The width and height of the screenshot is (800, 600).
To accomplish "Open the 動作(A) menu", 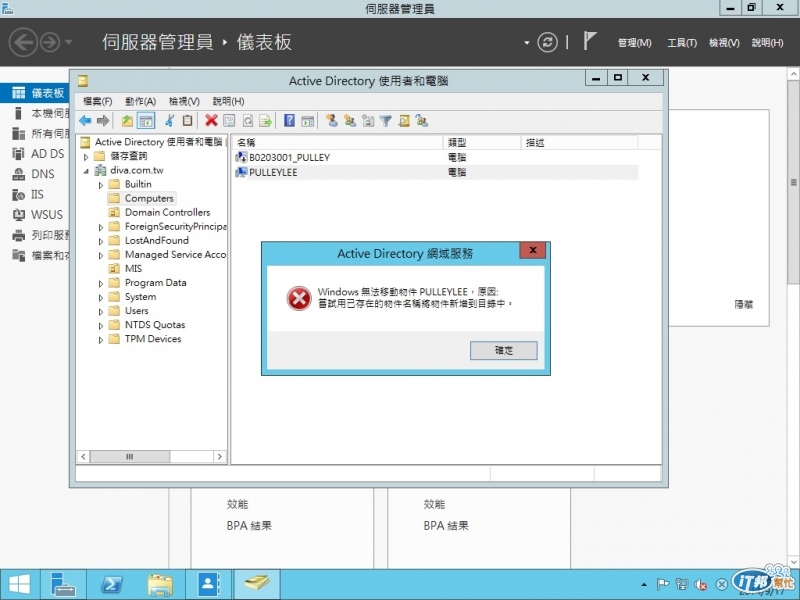I will (140, 101).
